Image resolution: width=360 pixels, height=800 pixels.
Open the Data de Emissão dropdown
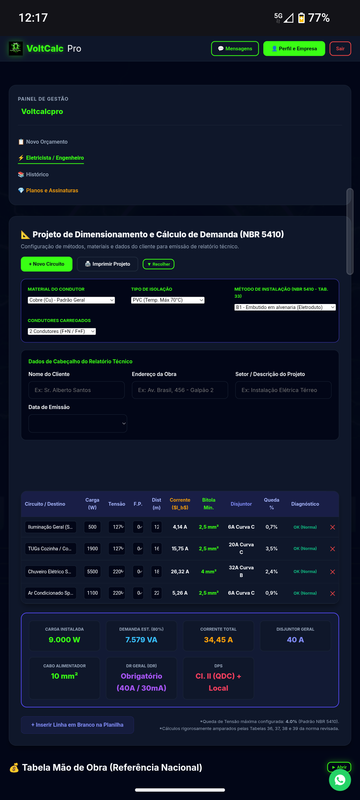click(x=78, y=423)
